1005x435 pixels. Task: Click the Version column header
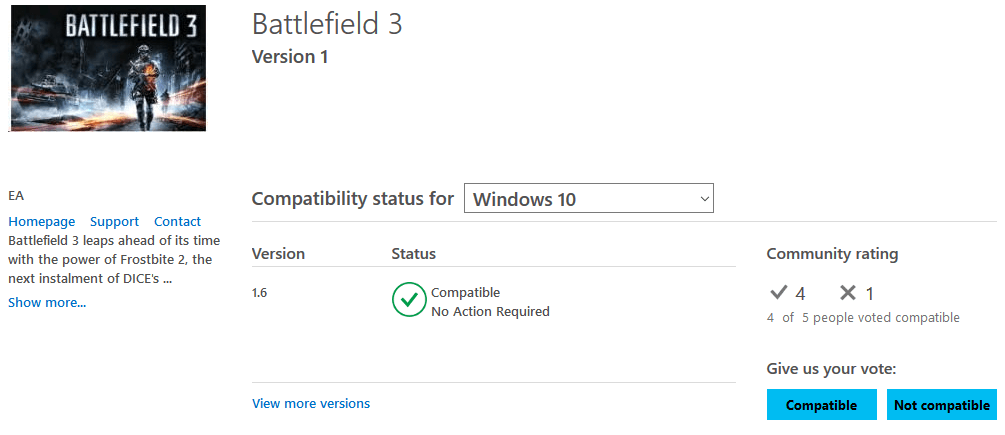point(278,254)
